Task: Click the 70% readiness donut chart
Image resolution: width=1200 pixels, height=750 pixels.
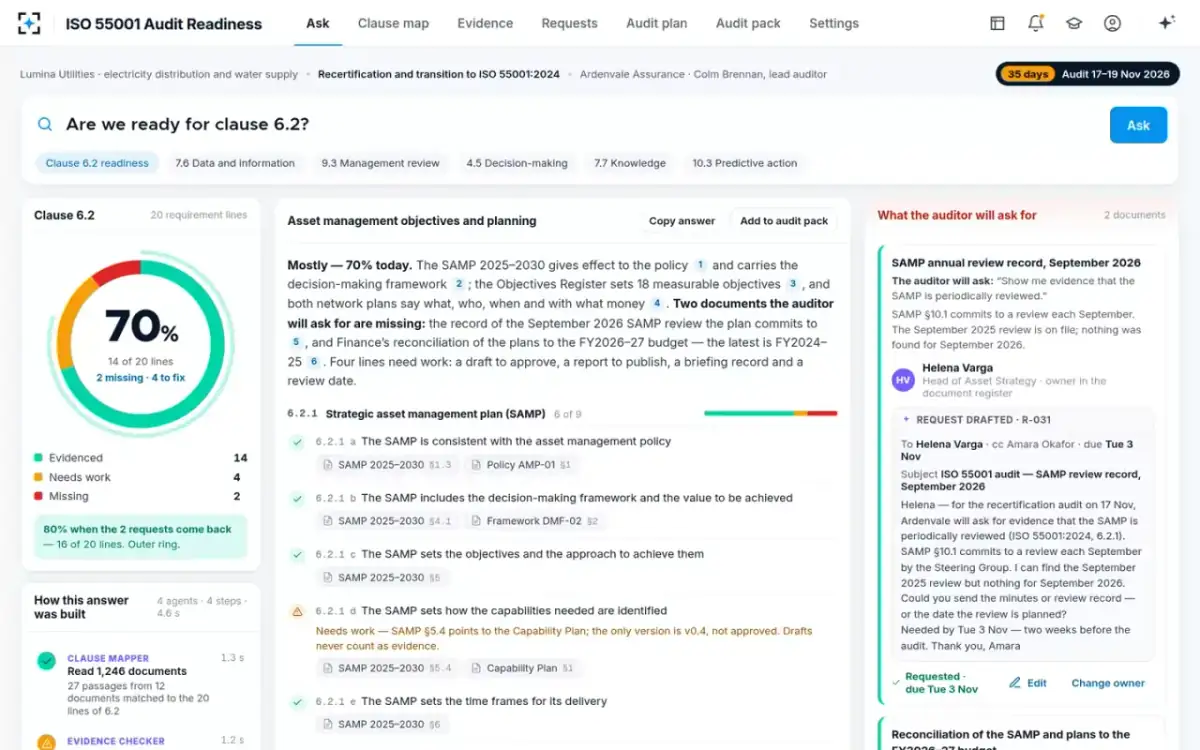Action: point(141,345)
